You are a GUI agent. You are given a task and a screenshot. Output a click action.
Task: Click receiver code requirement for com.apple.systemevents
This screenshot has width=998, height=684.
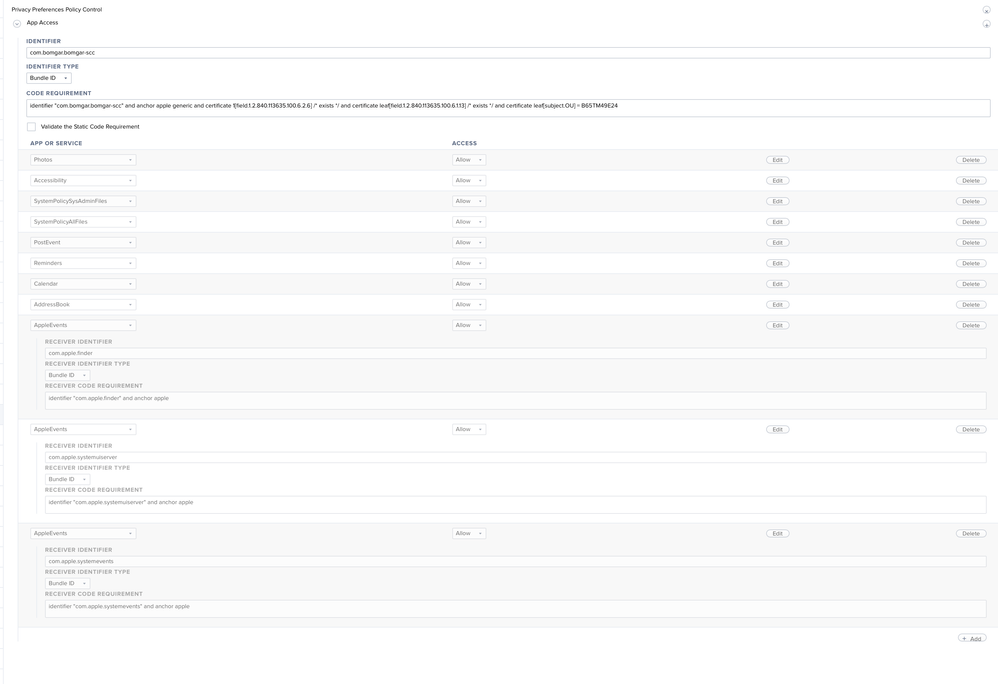[516, 608]
